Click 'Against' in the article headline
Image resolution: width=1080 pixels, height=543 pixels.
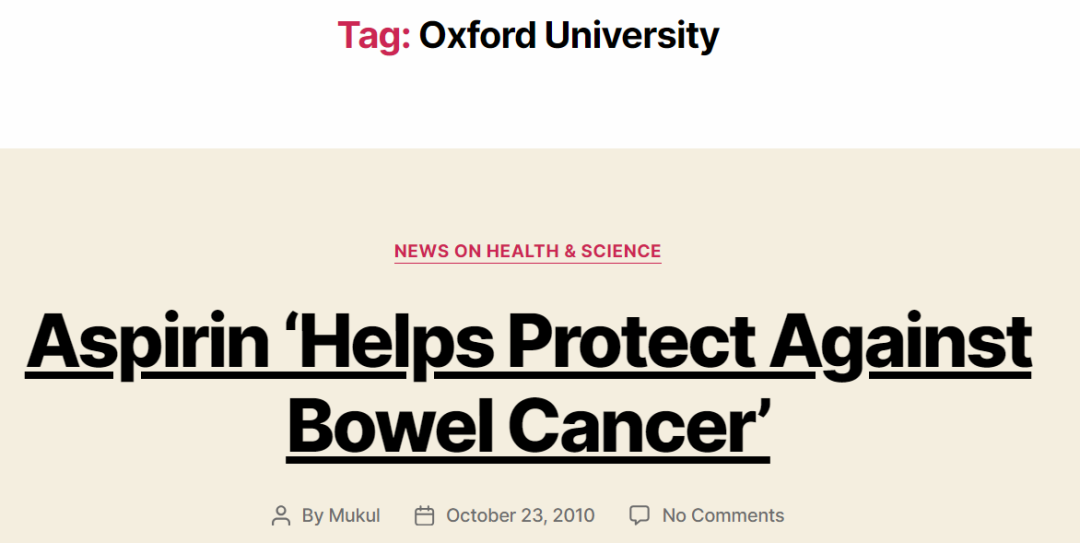pos(900,342)
